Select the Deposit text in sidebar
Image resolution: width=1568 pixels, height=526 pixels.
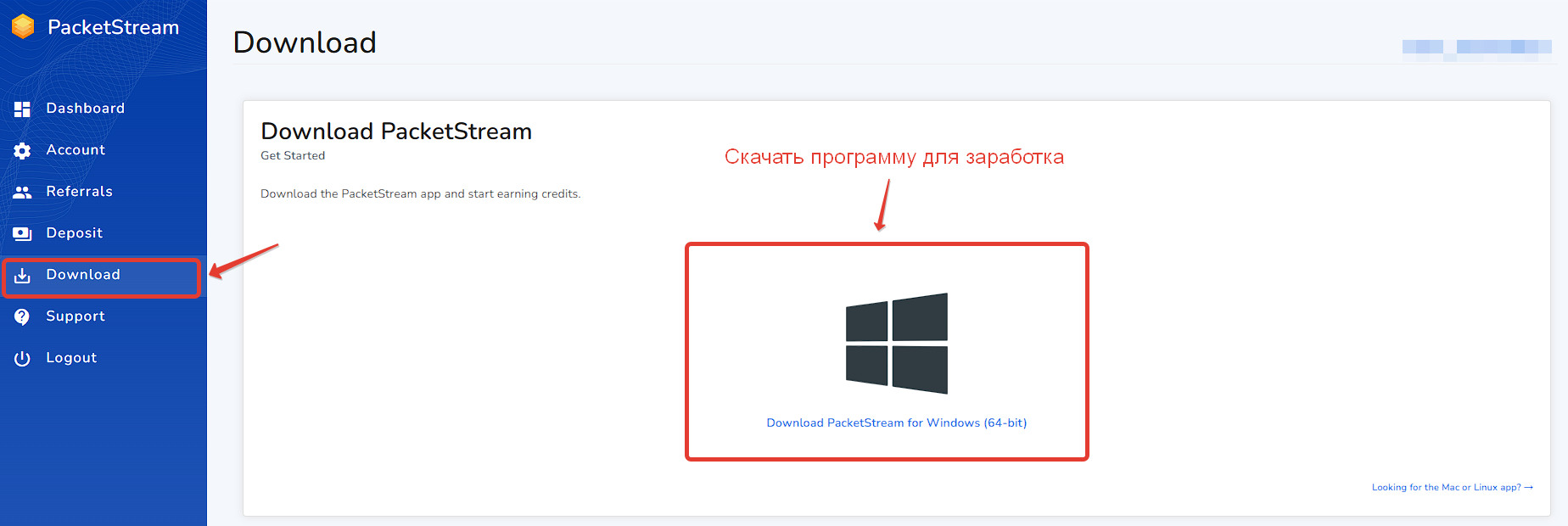[x=74, y=233]
